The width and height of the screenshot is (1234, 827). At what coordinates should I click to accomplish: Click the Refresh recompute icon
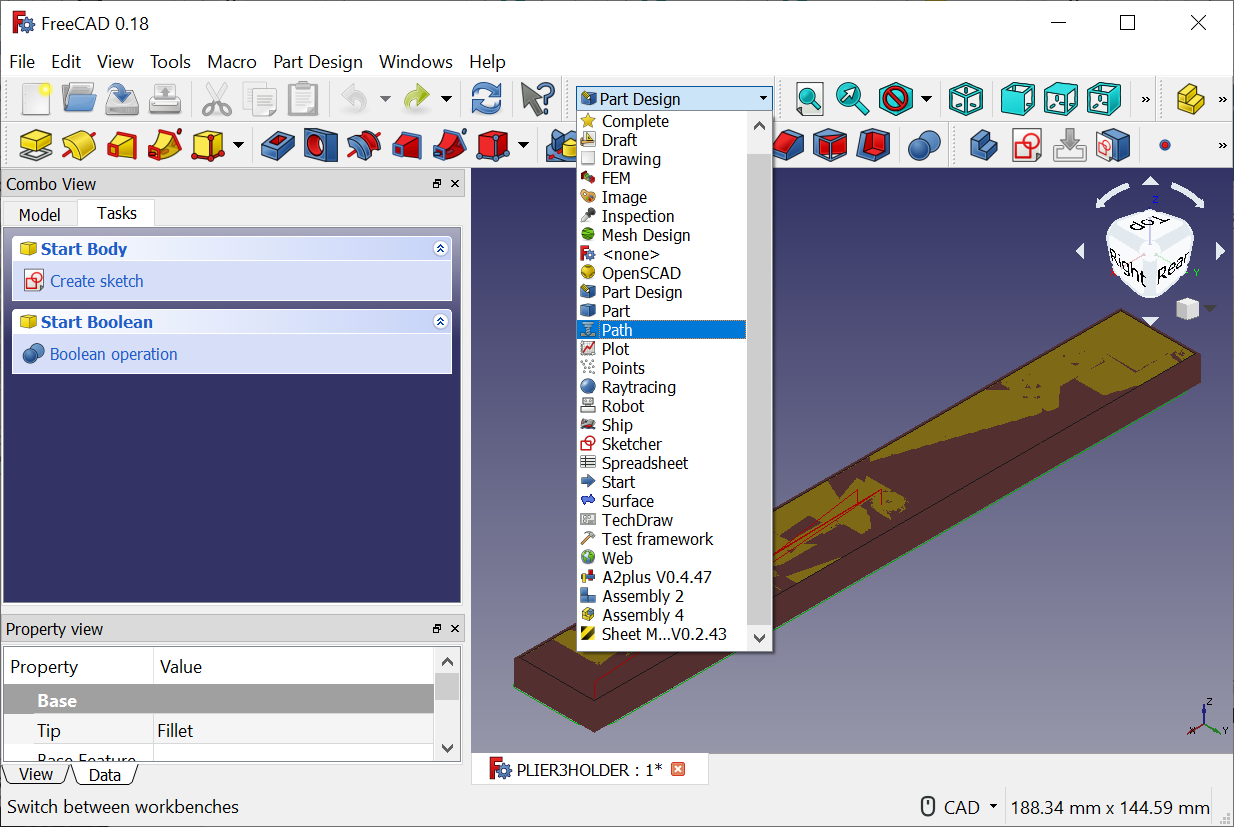[x=486, y=99]
